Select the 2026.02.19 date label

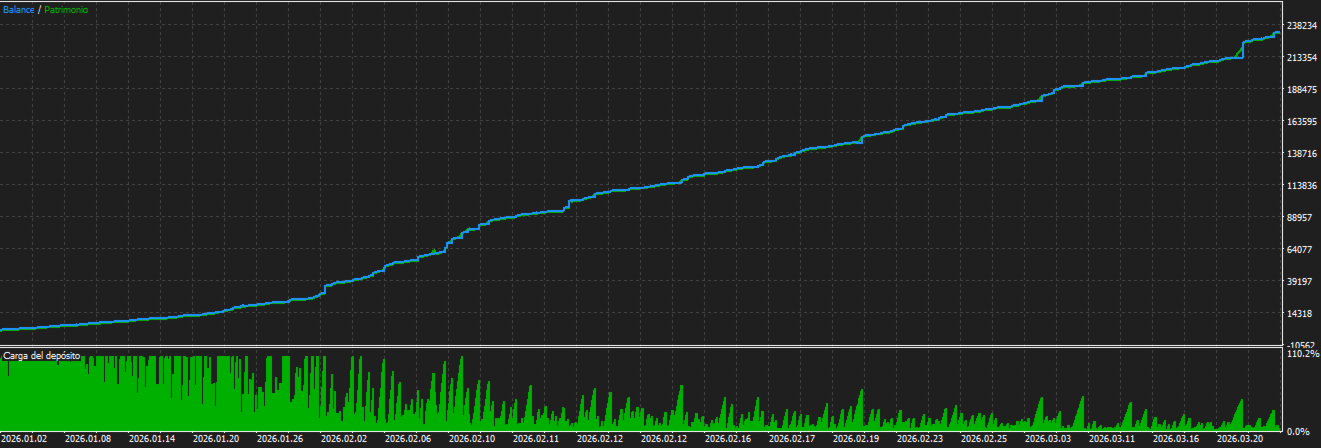coord(856,438)
